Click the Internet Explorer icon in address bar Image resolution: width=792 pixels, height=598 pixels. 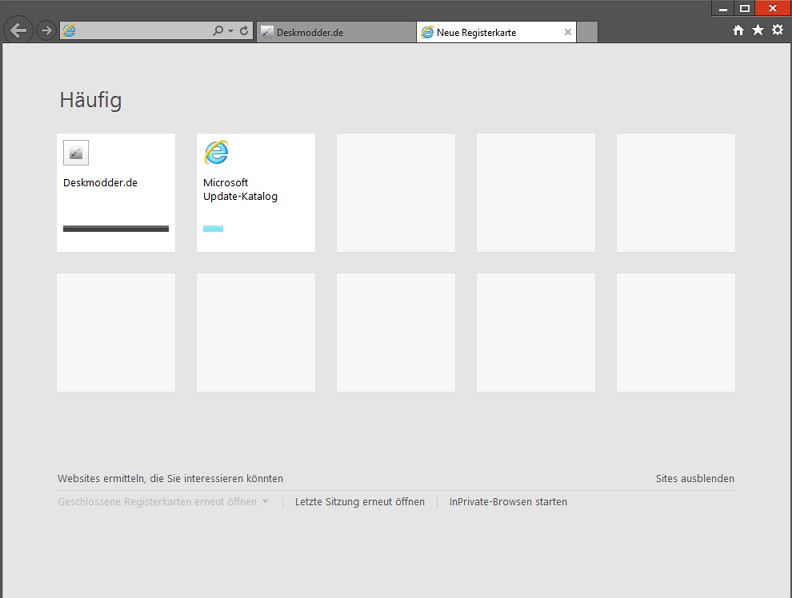click(x=69, y=31)
